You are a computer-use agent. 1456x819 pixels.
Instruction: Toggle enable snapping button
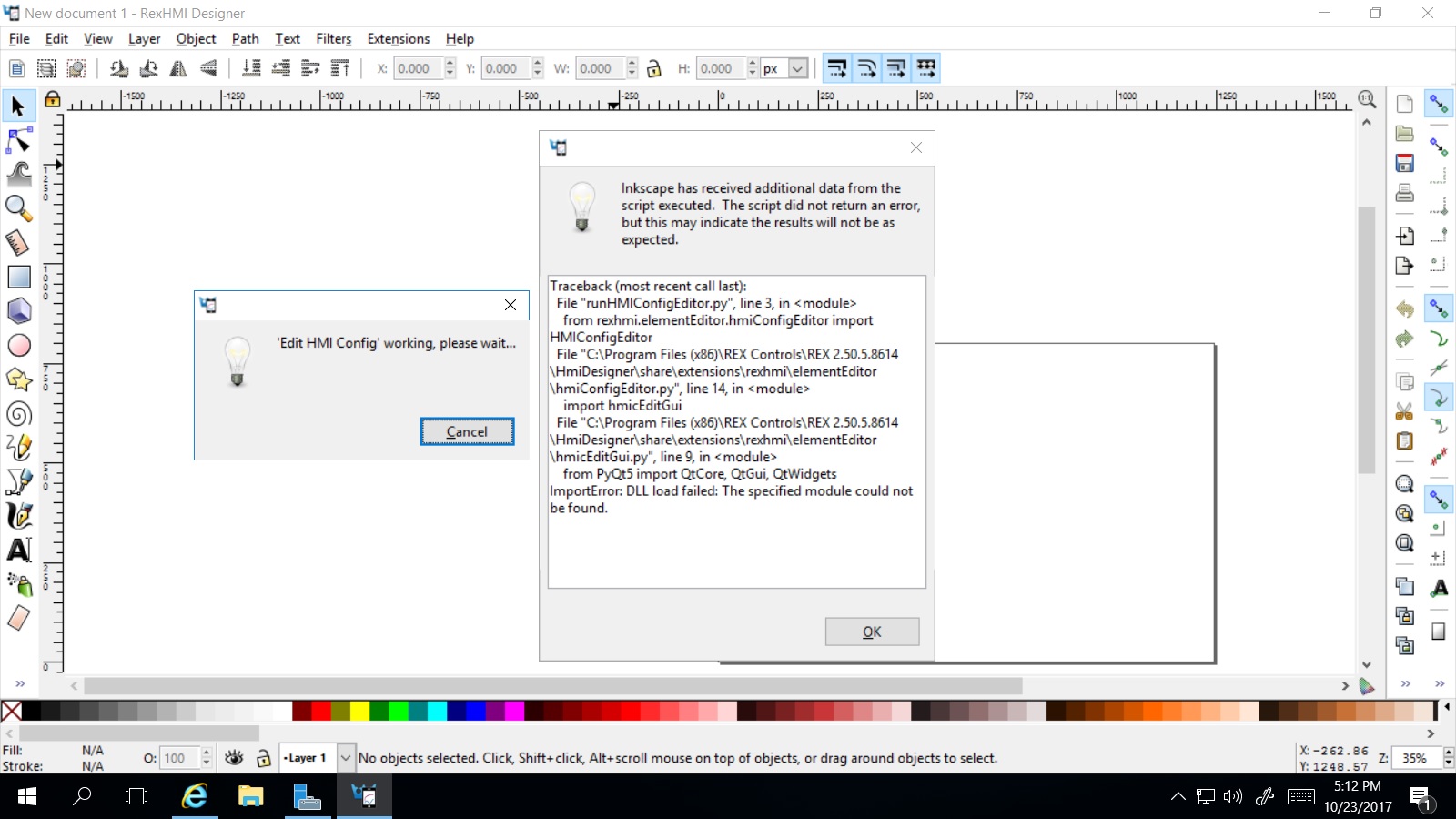[x=1439, y=104]
